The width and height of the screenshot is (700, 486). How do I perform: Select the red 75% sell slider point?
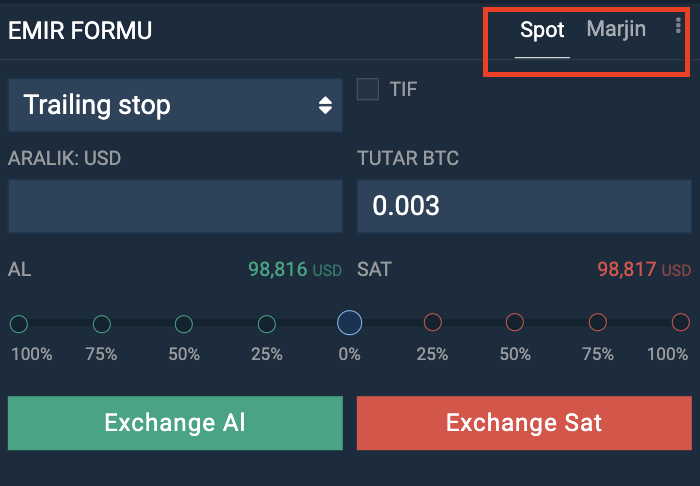598,322
